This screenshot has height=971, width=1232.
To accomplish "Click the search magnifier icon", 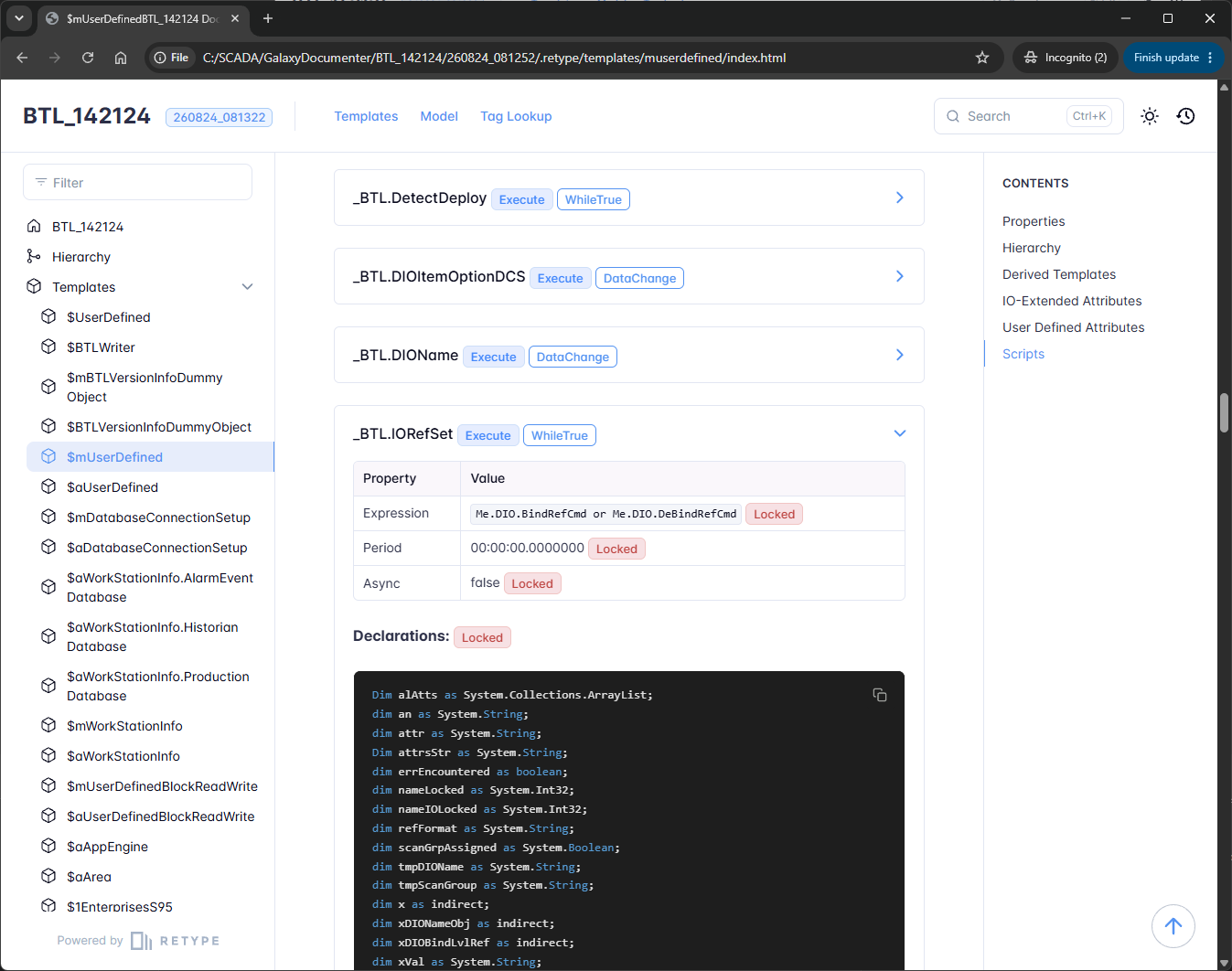I will pyautogui.click(x=953, y=116).
